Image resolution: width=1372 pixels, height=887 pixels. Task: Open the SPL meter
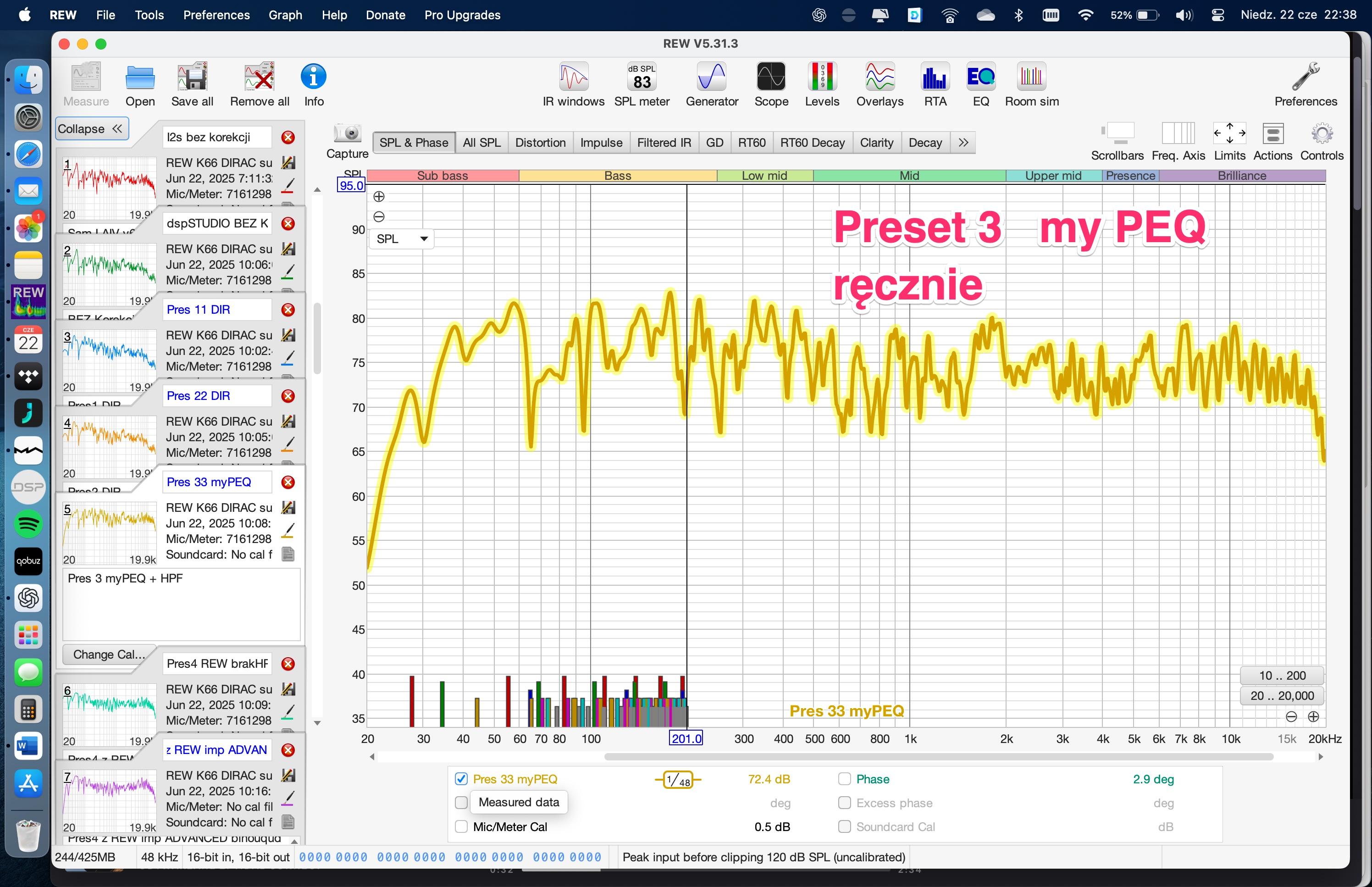tap(642, 78)
